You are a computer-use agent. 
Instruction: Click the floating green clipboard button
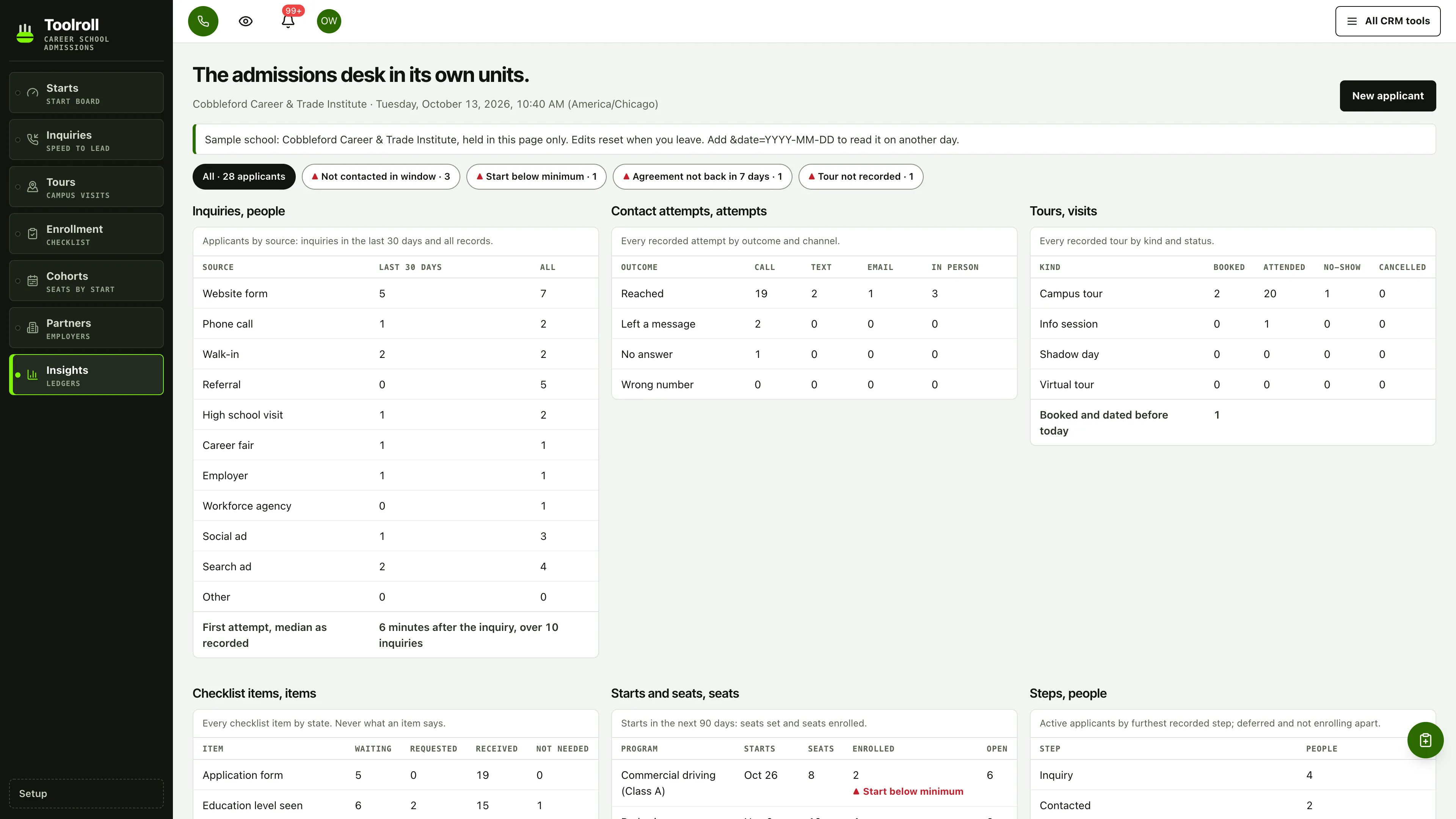pos(1425,740)
